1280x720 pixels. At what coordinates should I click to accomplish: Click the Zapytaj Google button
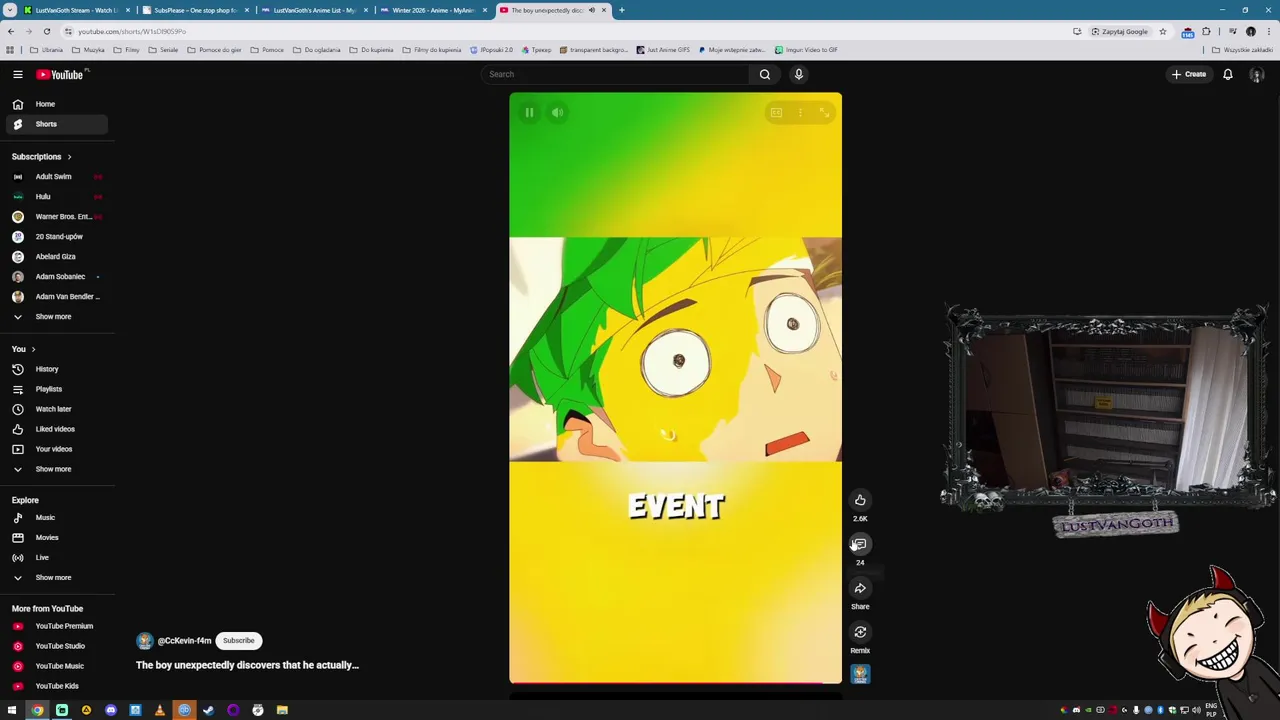[1119, 31]
